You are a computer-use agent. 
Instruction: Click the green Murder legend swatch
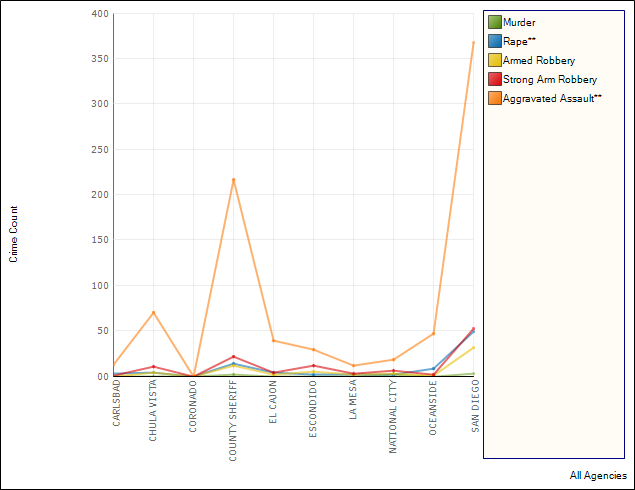click(x=494, y=22)
